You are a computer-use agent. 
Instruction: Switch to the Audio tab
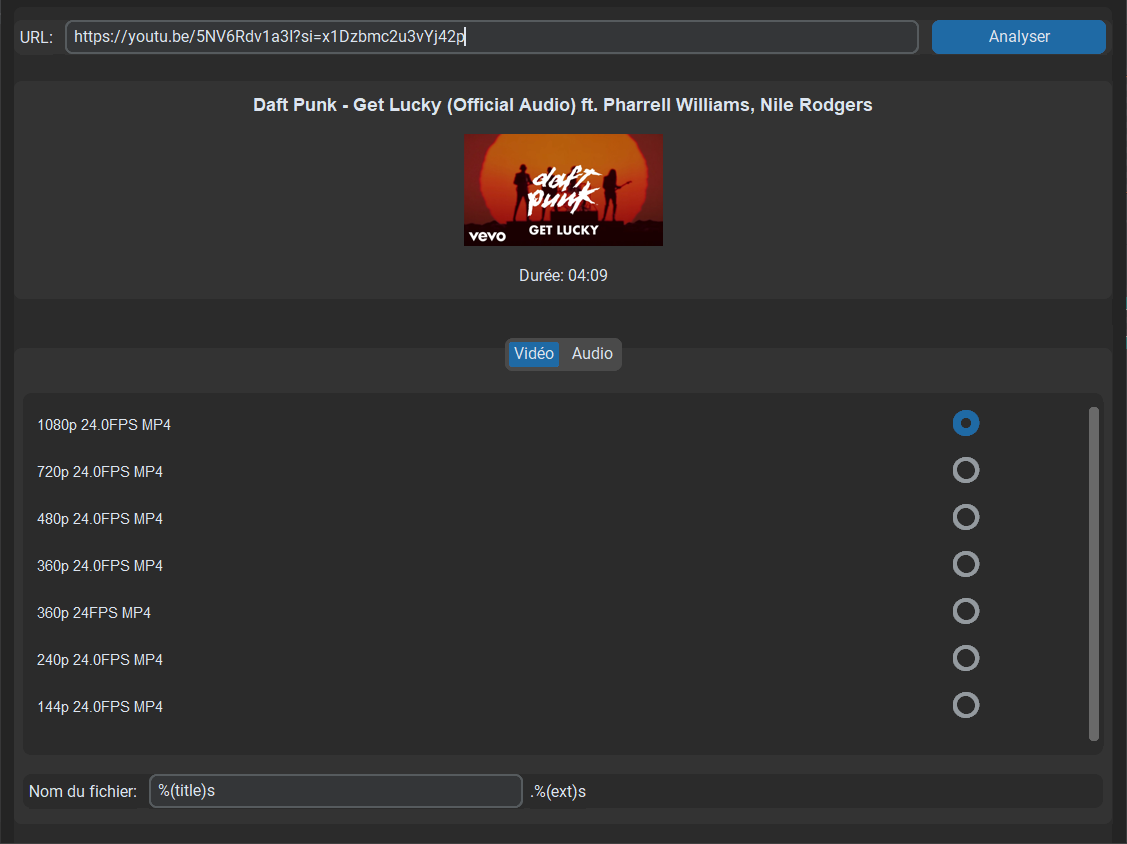592,354
